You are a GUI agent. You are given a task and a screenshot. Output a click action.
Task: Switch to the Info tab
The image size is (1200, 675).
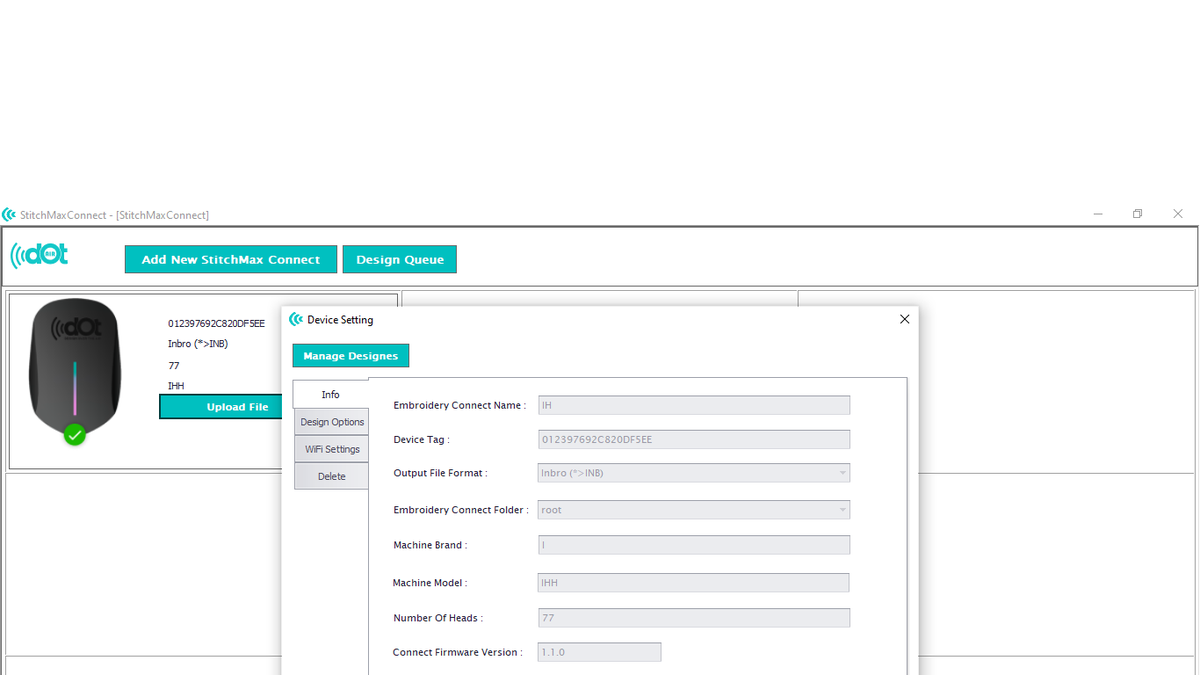click(x=331, y=394)
